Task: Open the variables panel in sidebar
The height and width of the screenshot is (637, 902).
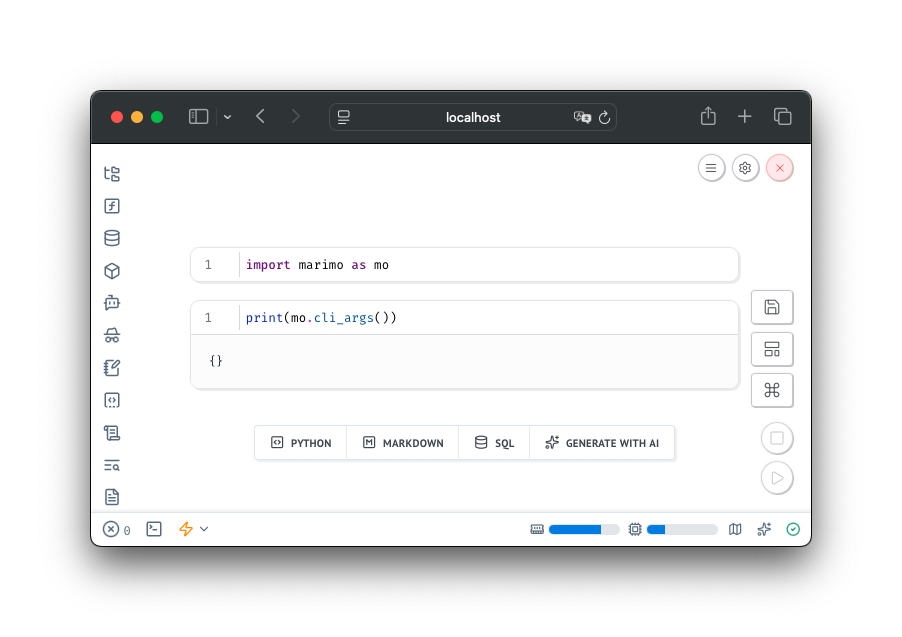Action: tap(112, 206)
